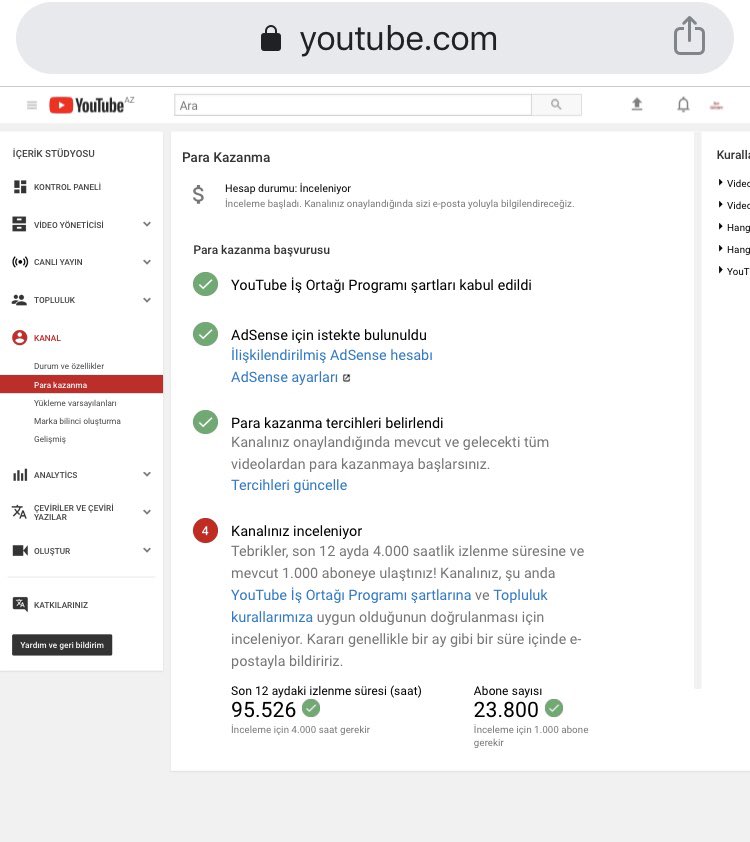
Task: Click the red step 4 badge
Action: 205,531
